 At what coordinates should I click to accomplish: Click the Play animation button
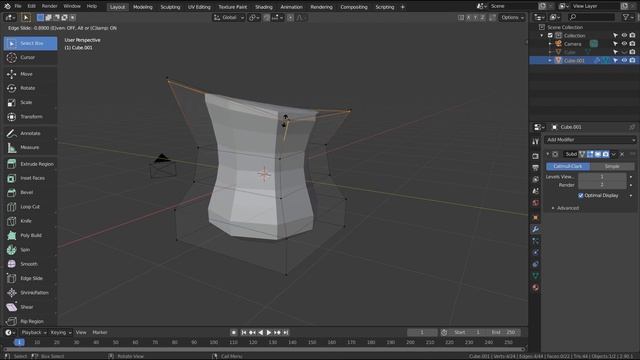[269, 333]
